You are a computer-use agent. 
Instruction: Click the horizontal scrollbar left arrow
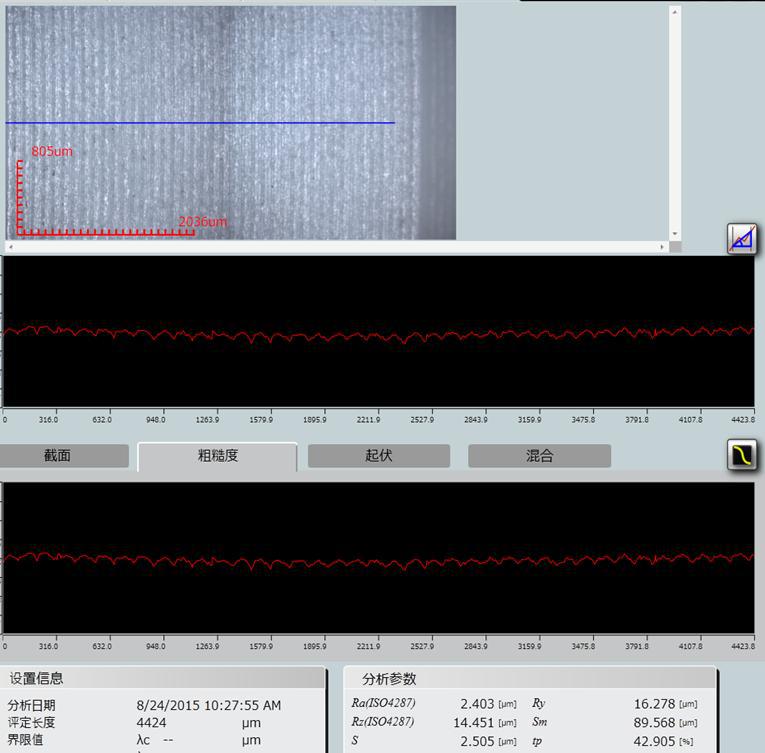pos(10,246)
